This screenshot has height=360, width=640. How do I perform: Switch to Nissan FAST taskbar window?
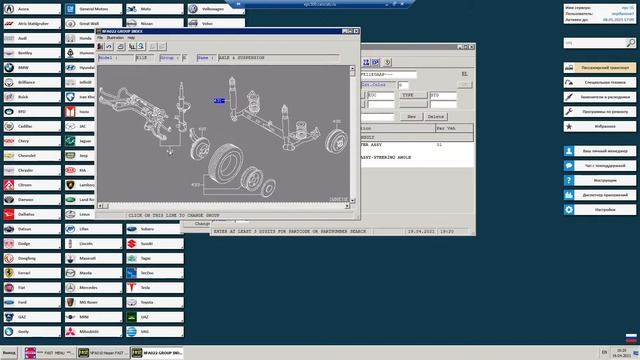click(103, 353)
